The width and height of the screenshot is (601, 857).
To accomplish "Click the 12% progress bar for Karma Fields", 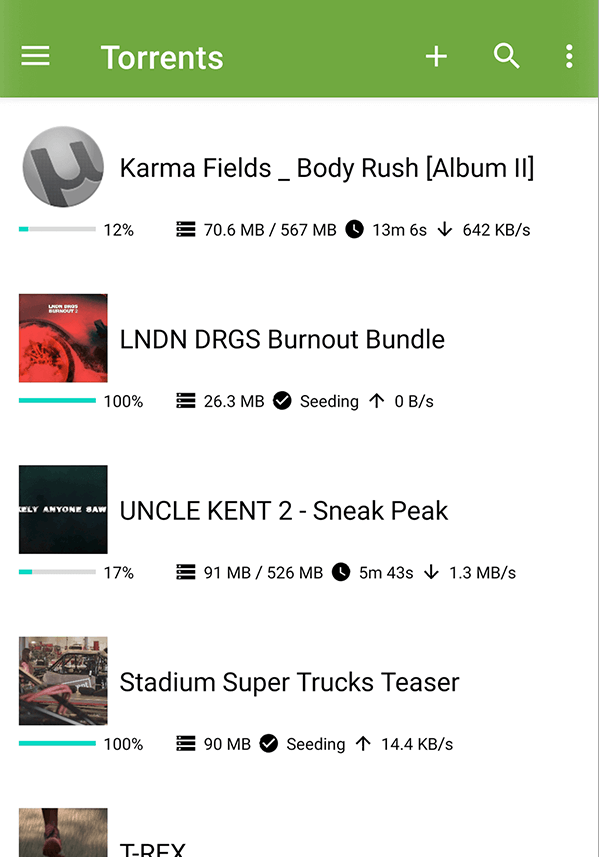I will [57, 229].
